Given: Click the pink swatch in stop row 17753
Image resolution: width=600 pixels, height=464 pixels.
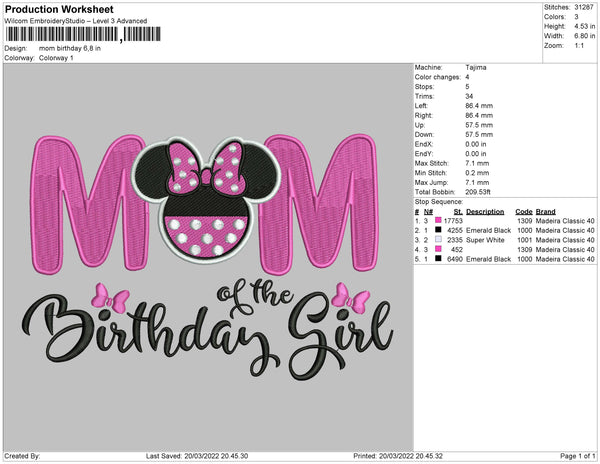Looking at the screenshot, I should pos(438,220).
